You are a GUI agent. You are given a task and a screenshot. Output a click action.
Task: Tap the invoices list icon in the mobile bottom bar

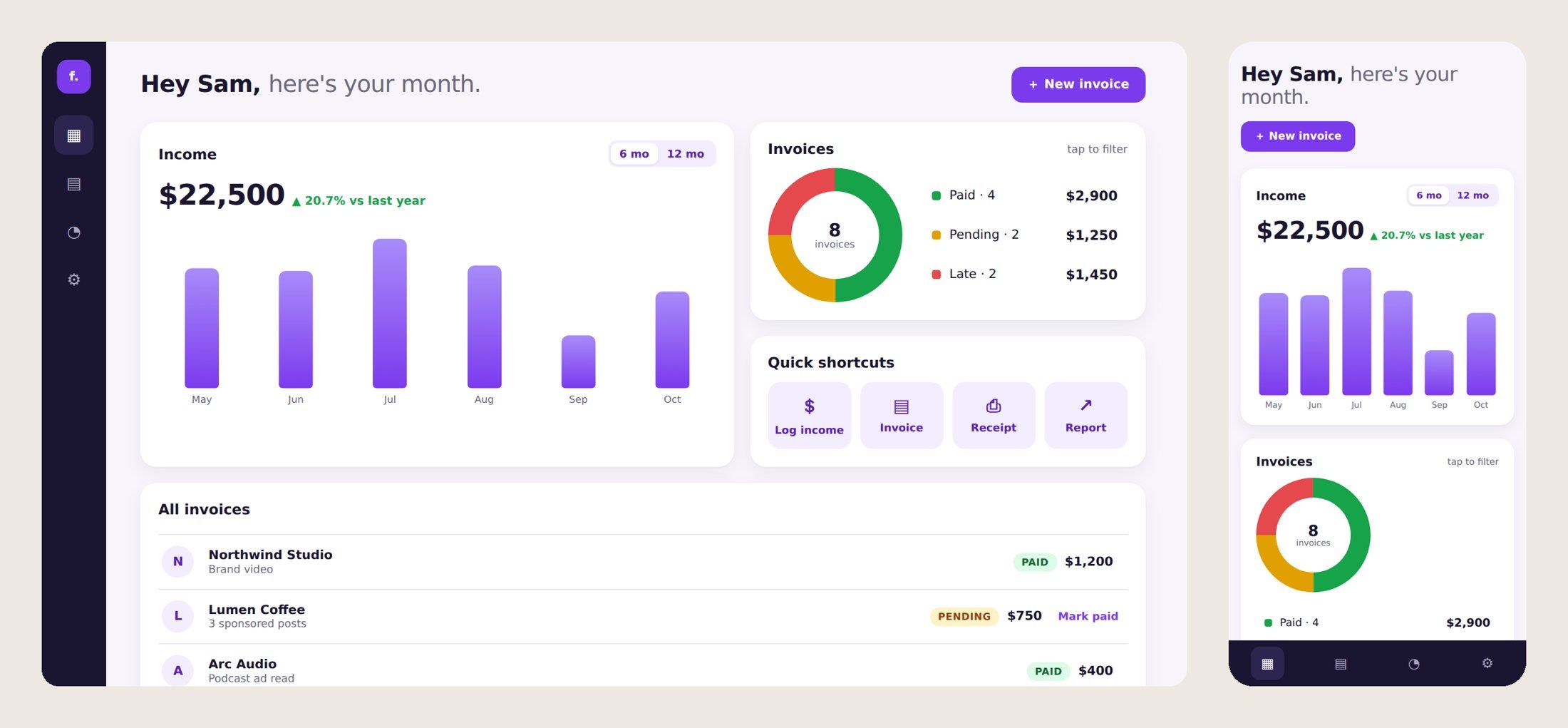pyautogui.click(x=1341, y=664)
